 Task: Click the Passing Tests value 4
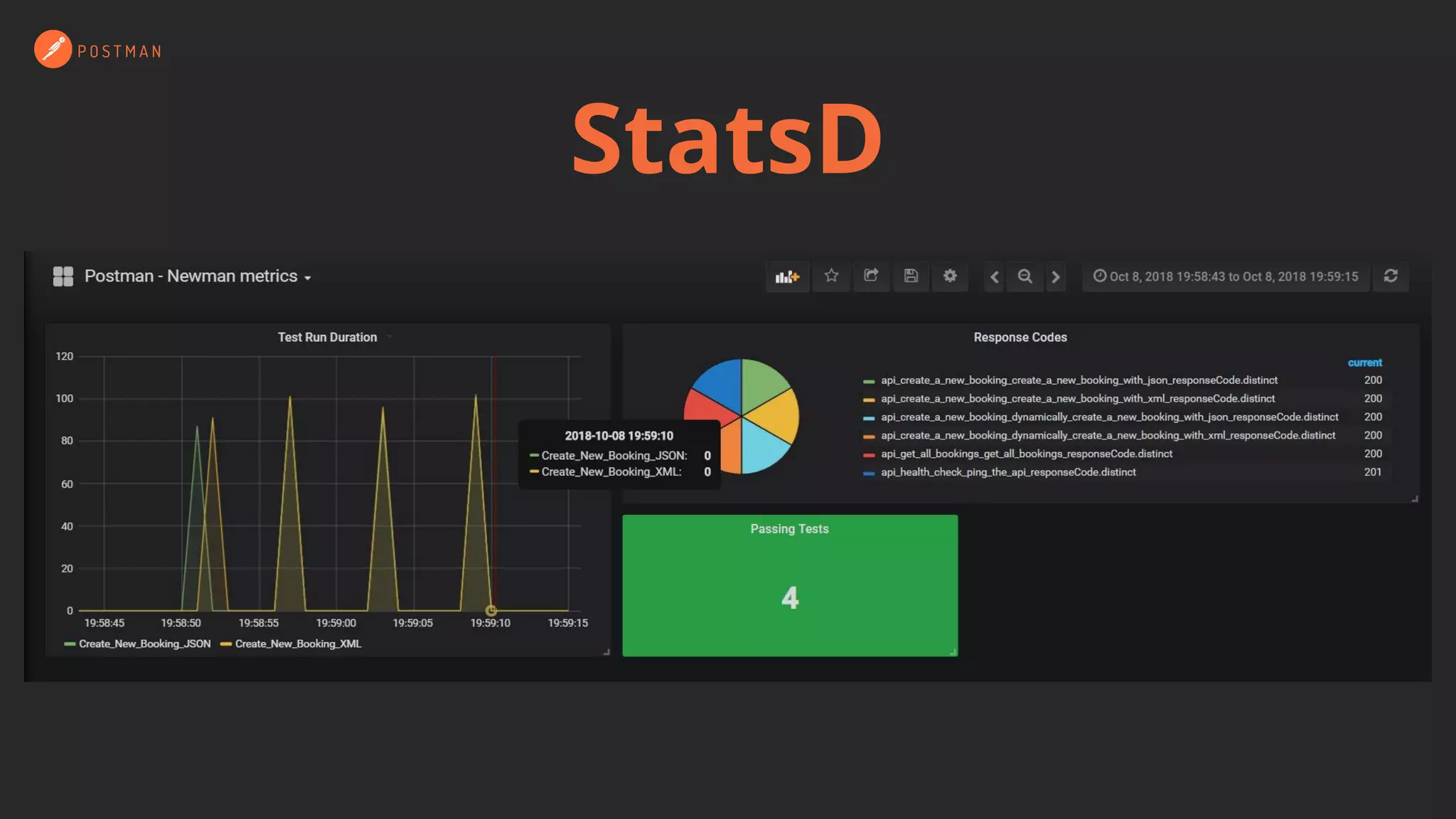point(790,598)
